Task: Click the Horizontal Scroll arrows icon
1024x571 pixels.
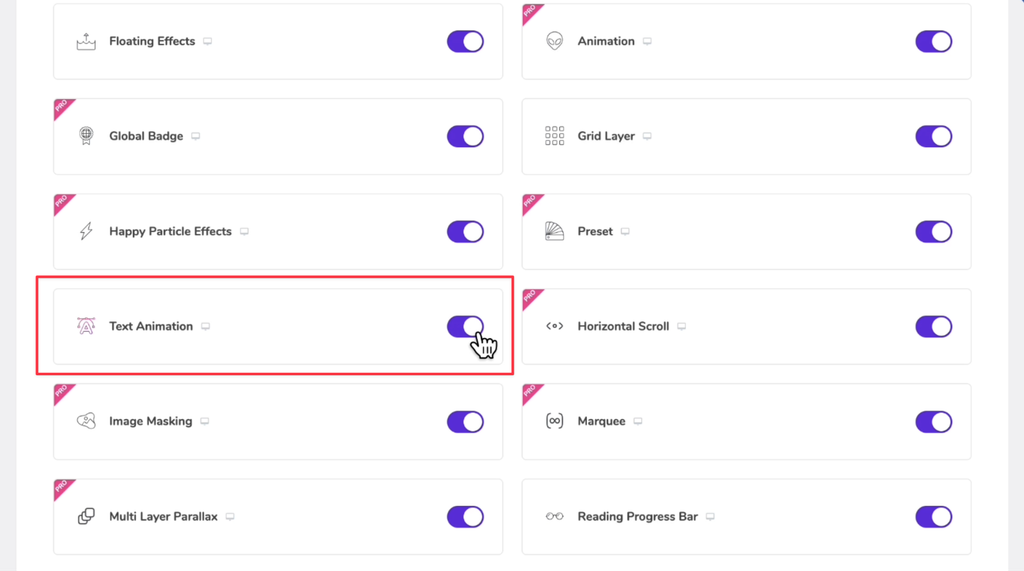Action: tap(554, 326)
